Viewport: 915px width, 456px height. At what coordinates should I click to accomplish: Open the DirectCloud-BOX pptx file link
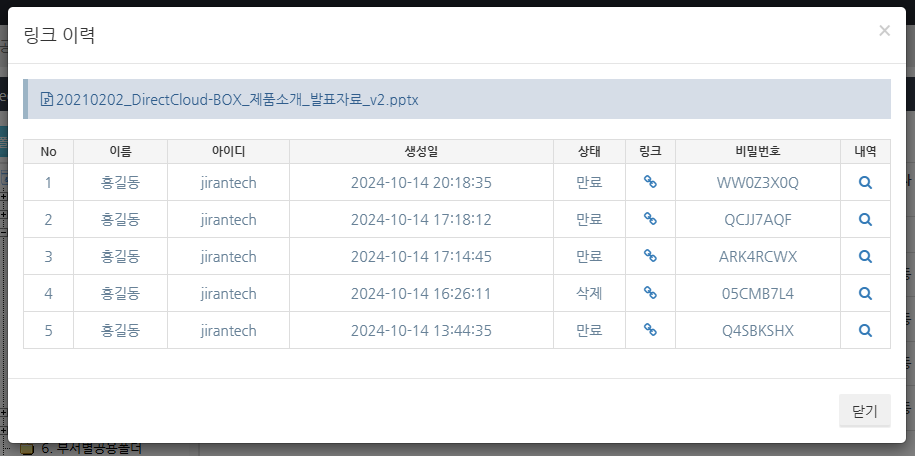[x=237, y=100]
